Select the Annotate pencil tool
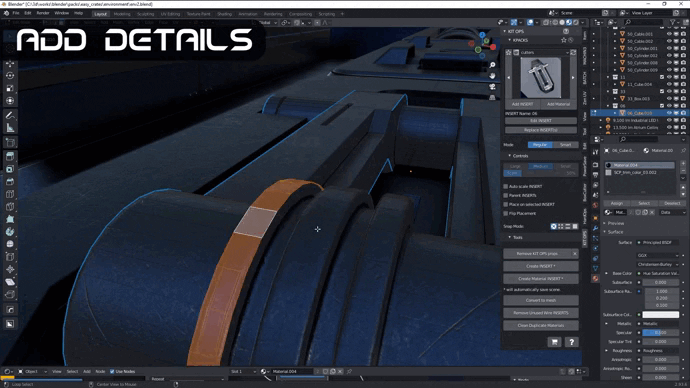The height and width of the screenshot is (388, 690). 10,115
